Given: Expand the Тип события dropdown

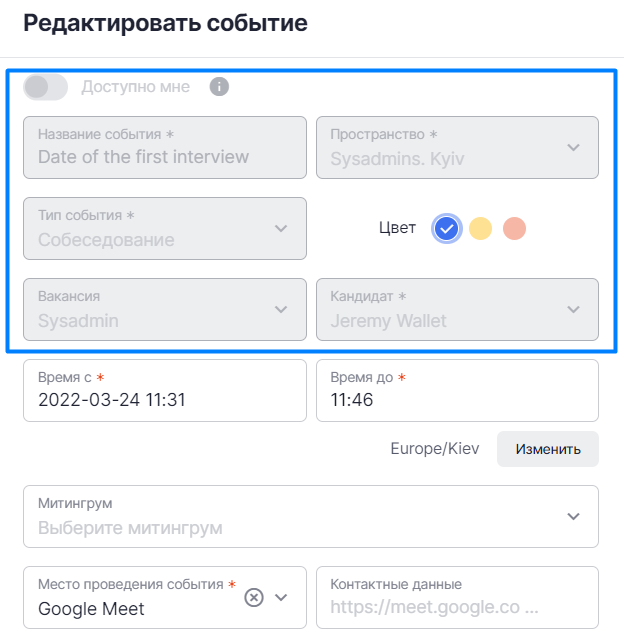Looking at the screenshot, I should tap(281, 228).
